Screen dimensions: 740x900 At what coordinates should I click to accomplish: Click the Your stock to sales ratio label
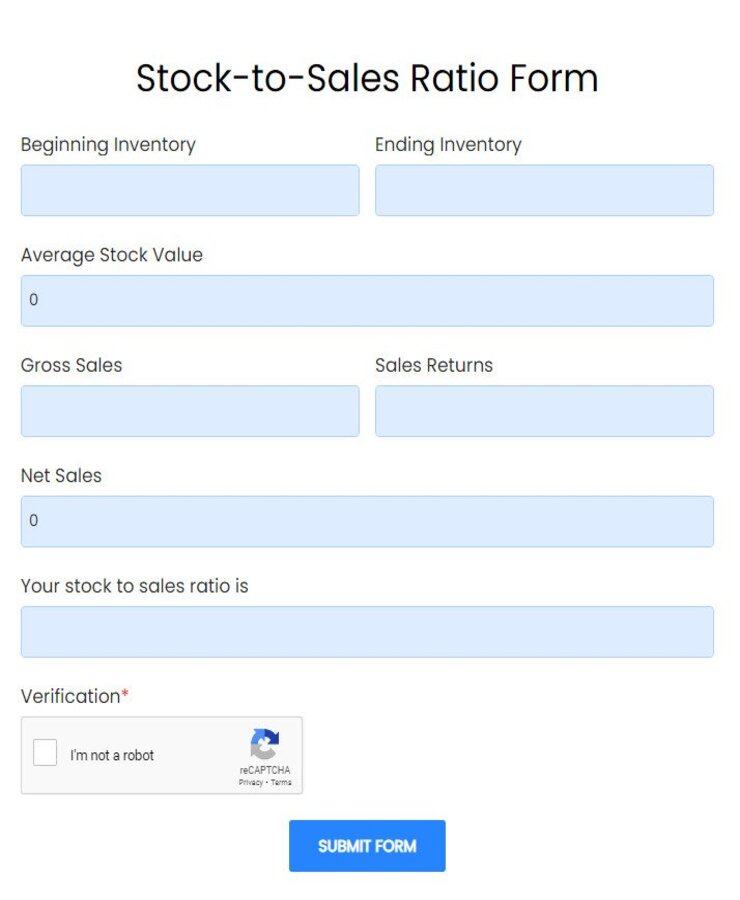(x=132, y=586)
